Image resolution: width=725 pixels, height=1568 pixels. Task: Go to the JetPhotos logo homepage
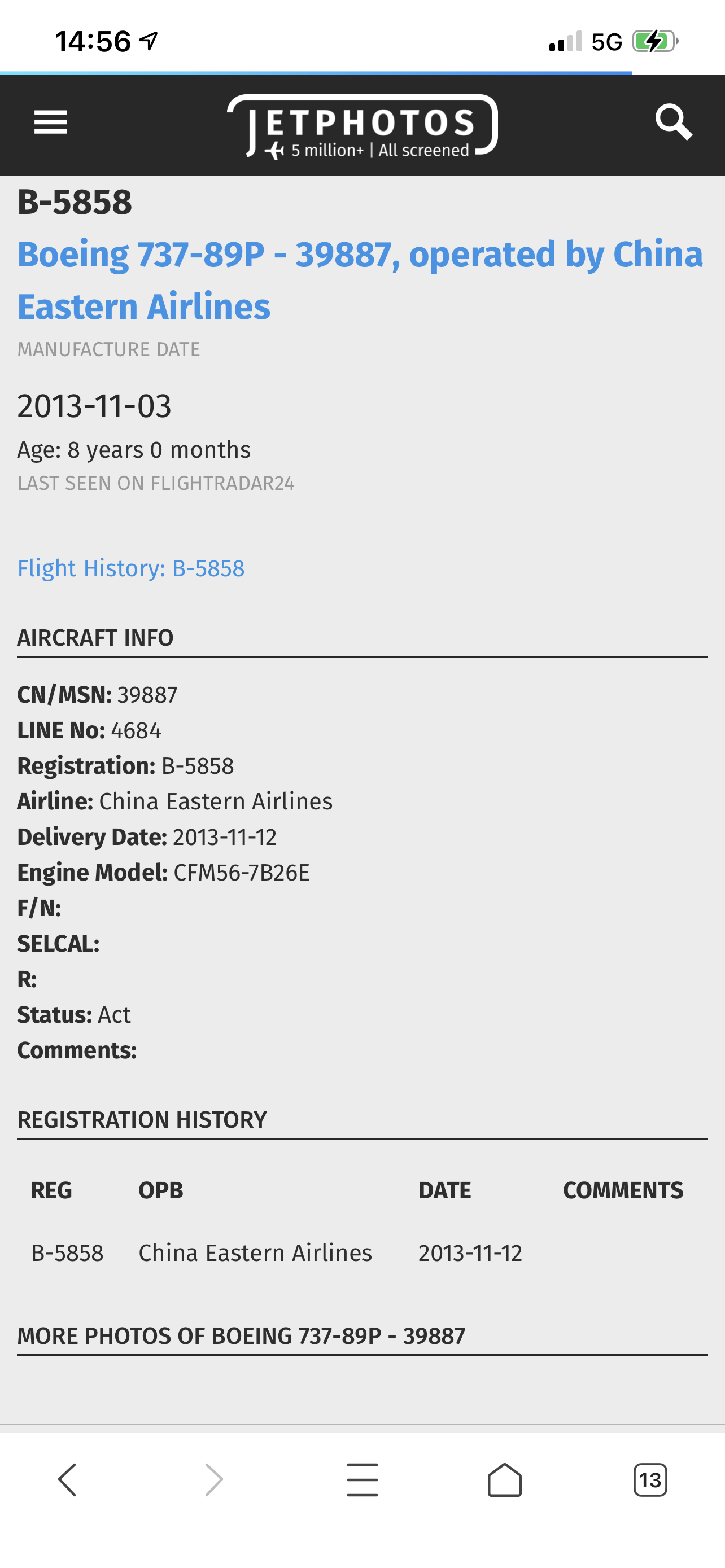(x=362, y=126)
